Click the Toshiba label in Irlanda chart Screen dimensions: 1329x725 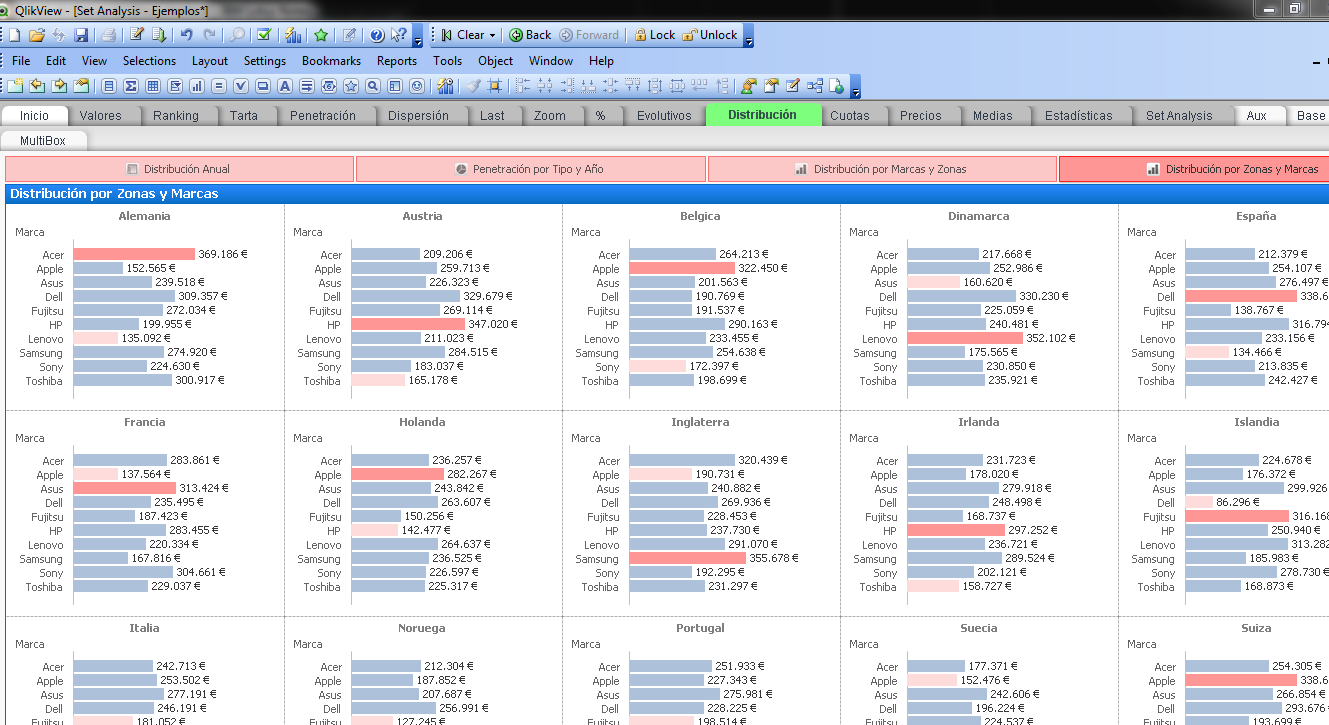pyautogui.click(x=878, y=587)
